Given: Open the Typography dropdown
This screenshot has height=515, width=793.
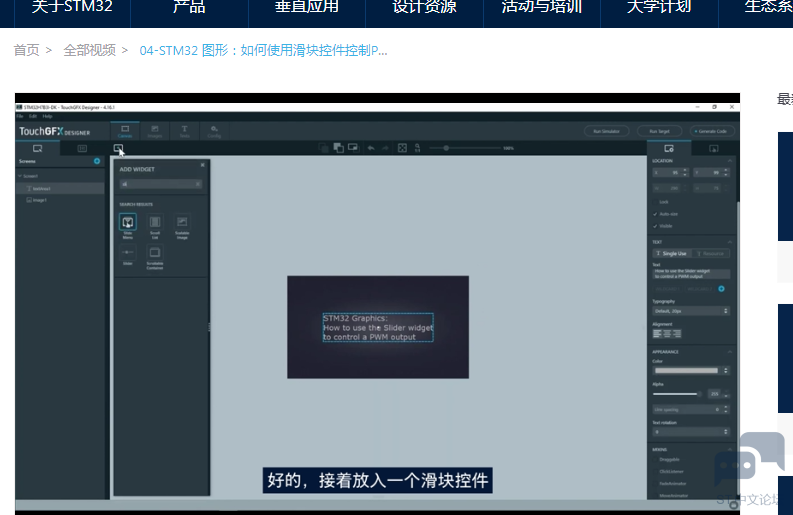Looking at the screenshot, I should tap(691, 311).
